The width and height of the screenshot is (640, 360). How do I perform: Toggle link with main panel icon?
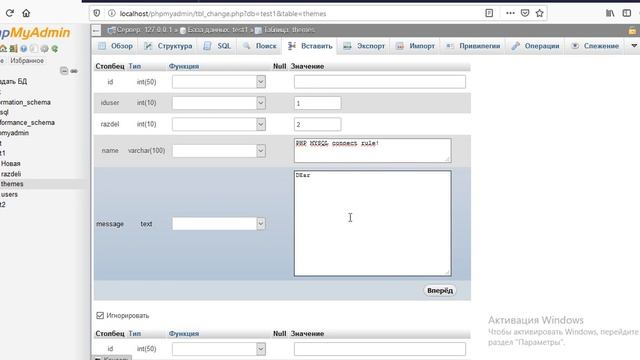point(74,71)
